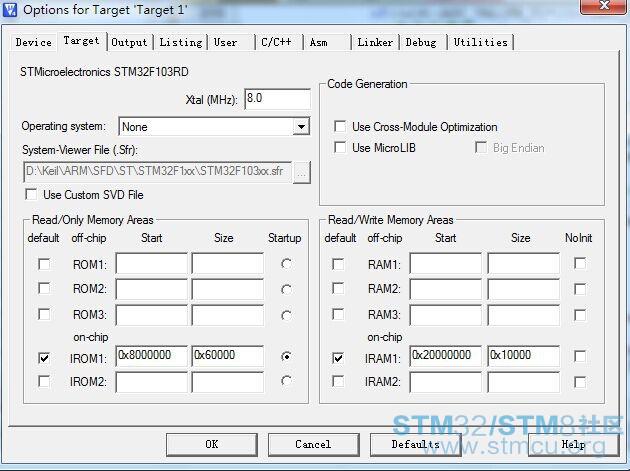Screen dimensions: 630x471
Task: Click the IRAM2 Size field
Action: pos(524,382)
